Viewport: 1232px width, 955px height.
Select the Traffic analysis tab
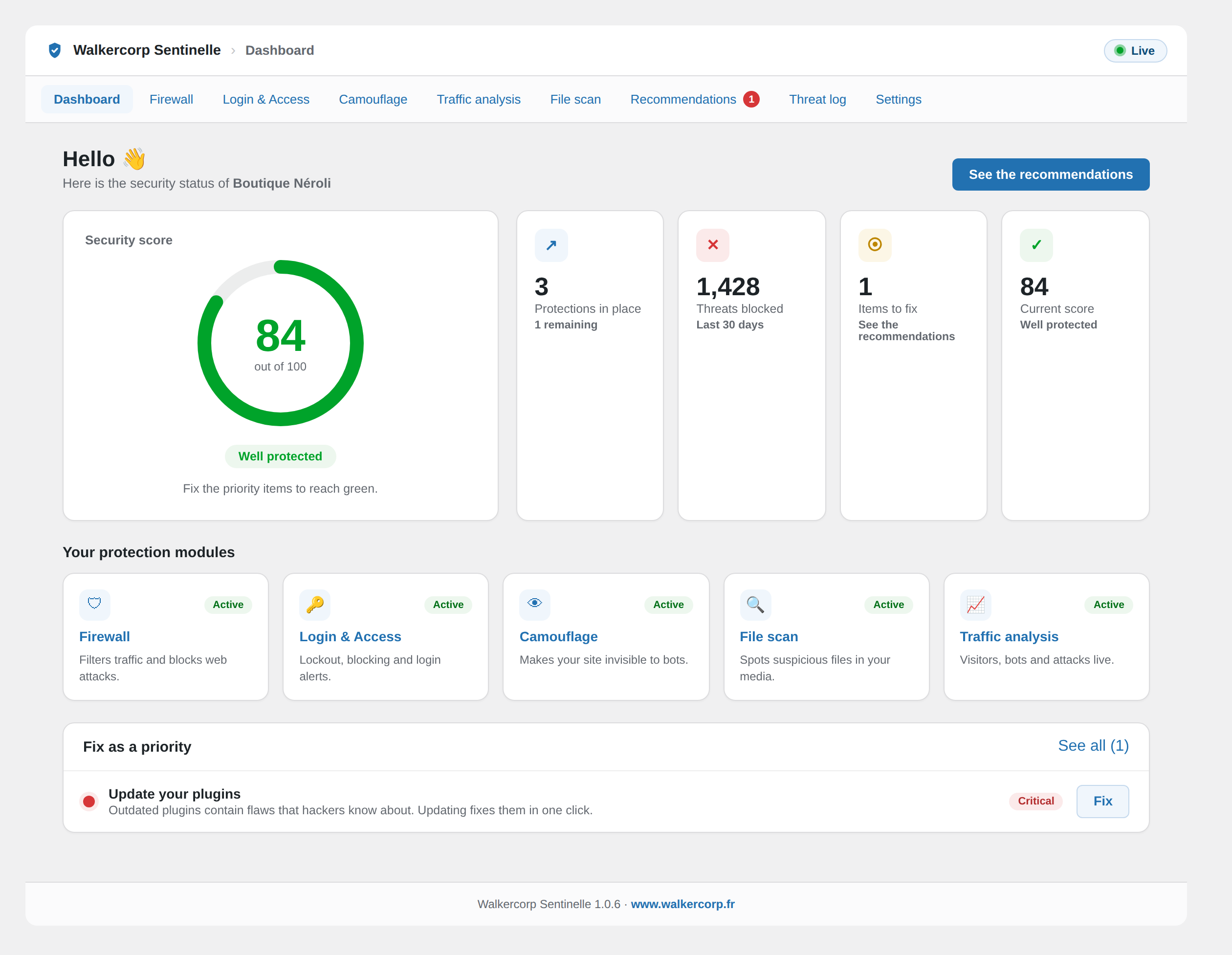point(478,99)
